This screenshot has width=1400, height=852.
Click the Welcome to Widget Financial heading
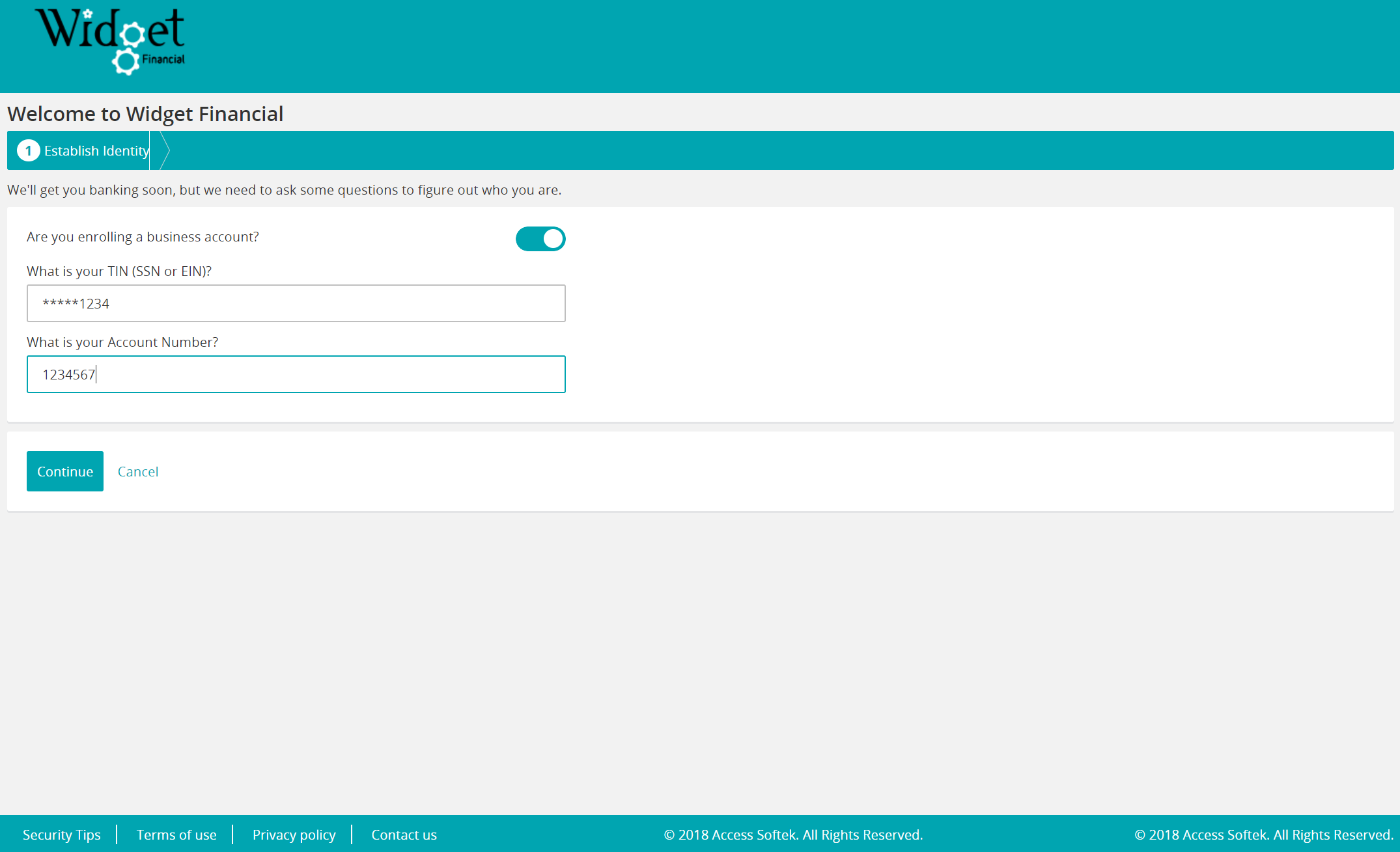coord(145,114)
